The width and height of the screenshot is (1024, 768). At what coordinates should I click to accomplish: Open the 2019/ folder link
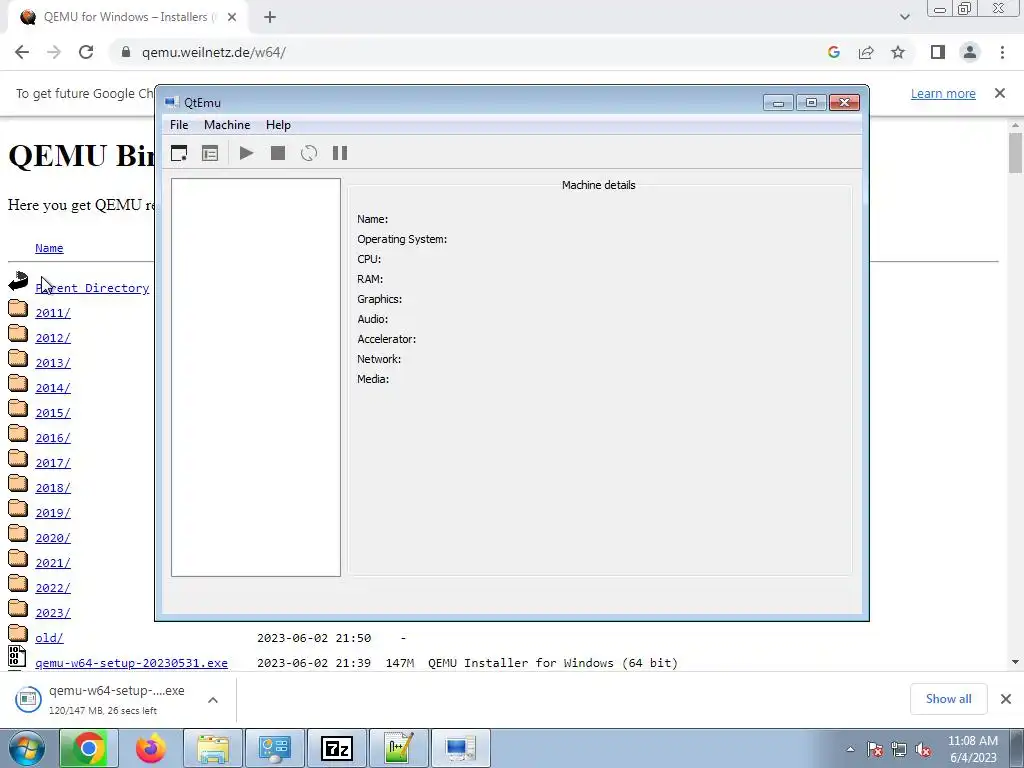pos(53,513)
